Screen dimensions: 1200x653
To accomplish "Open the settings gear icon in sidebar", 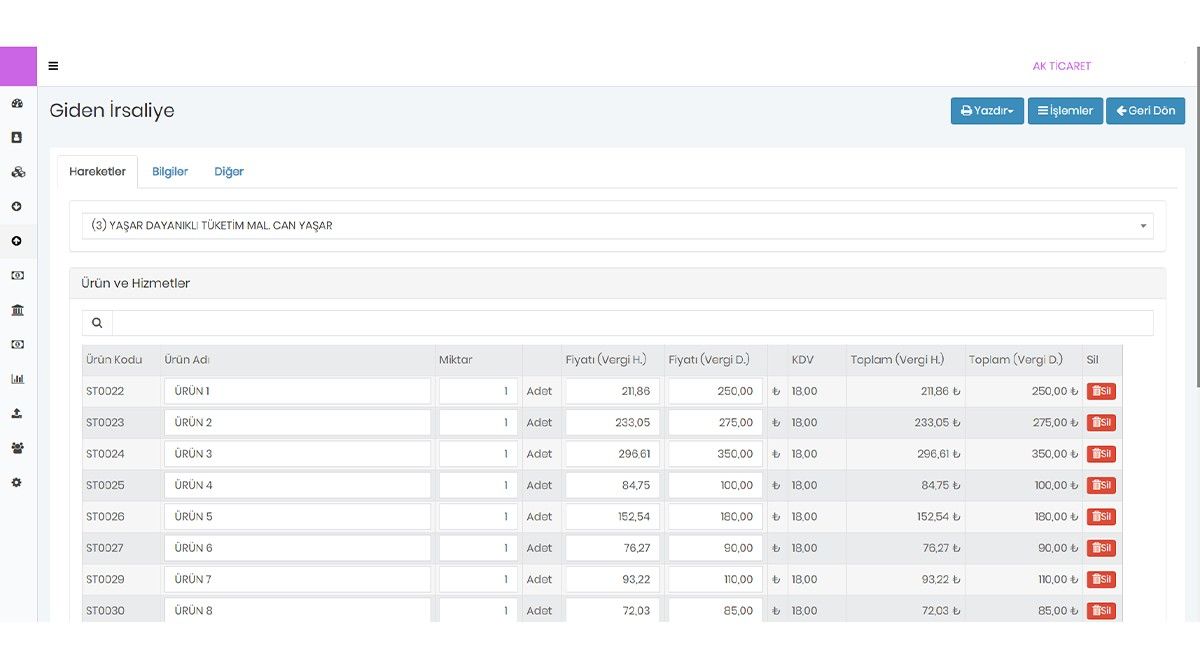I will coord(17,482).
